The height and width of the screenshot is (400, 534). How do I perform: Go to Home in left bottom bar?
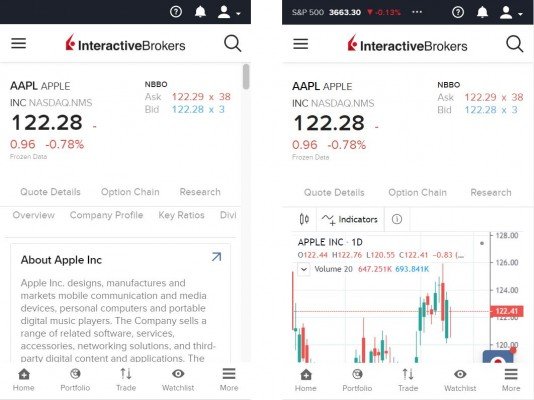pyautogui.click(x=23, y=380)
